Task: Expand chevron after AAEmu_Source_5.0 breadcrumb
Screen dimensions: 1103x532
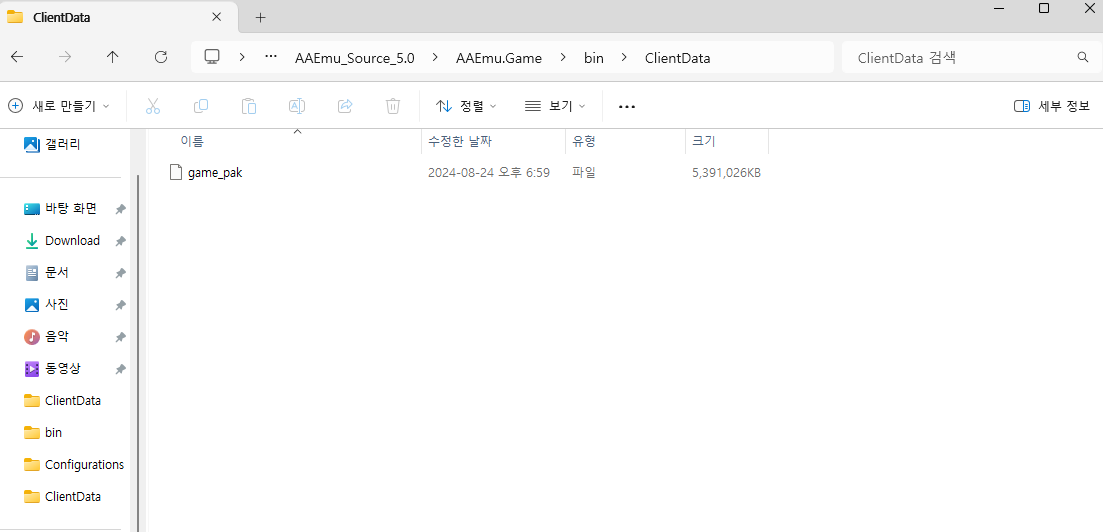Action: tap(435, 58)
